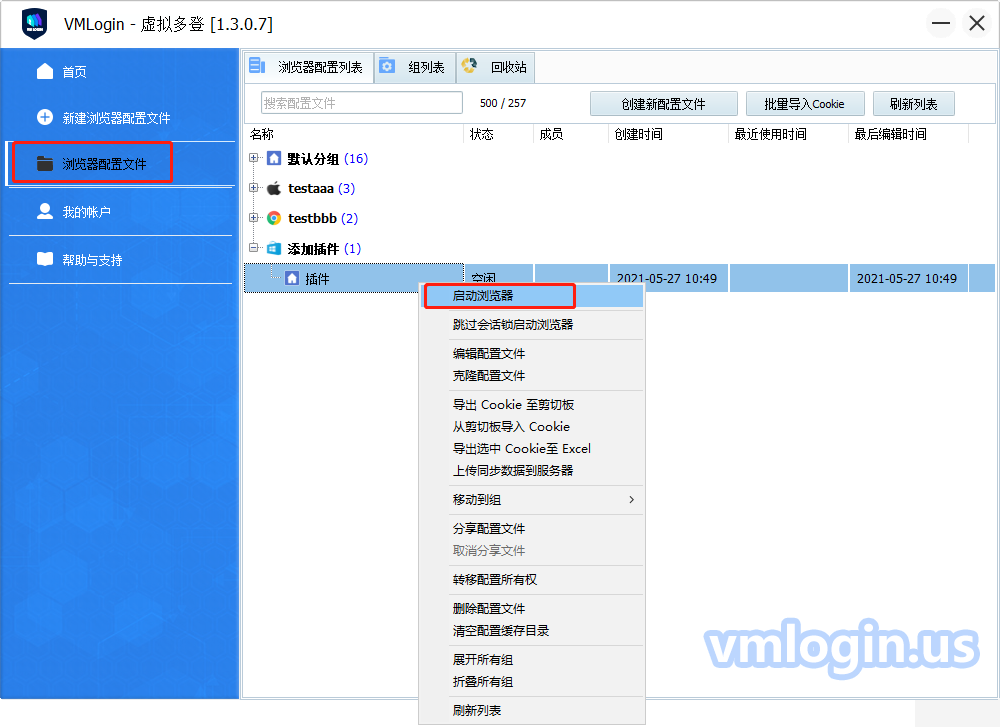Click the Apple icon of testaaa group
The image size is (1000, 727).
(x=274, y=188)
